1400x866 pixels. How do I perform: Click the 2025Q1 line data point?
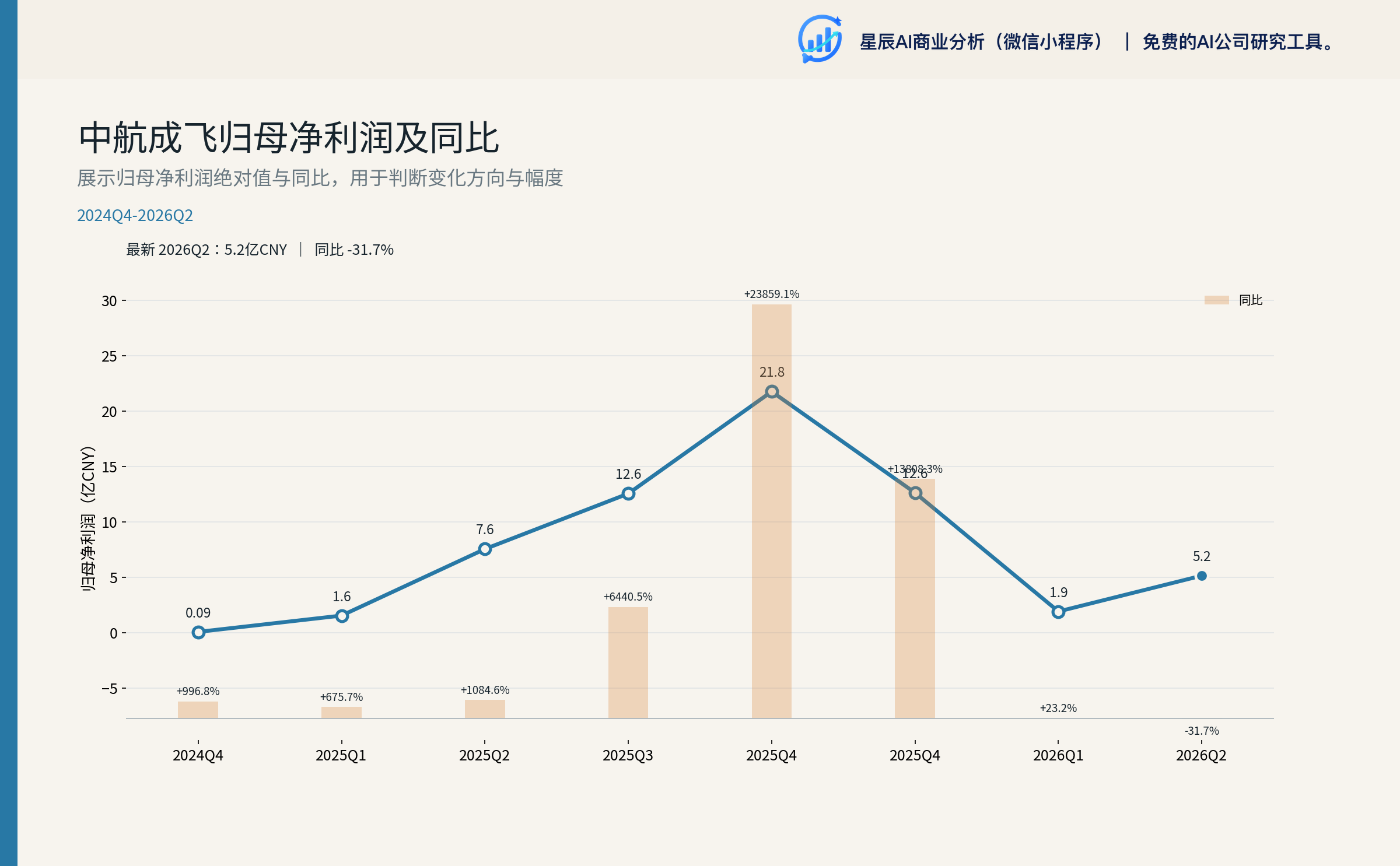coord(342,616)
